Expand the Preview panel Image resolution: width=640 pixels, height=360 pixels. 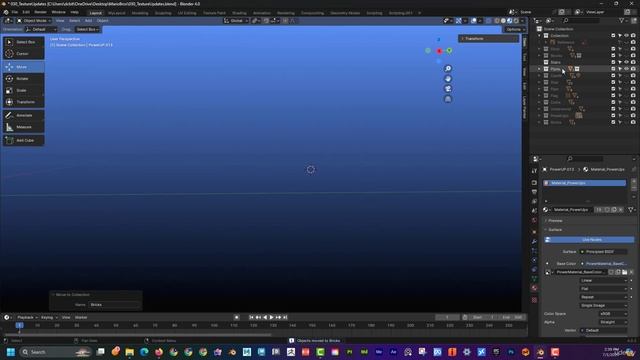(555, 221)
